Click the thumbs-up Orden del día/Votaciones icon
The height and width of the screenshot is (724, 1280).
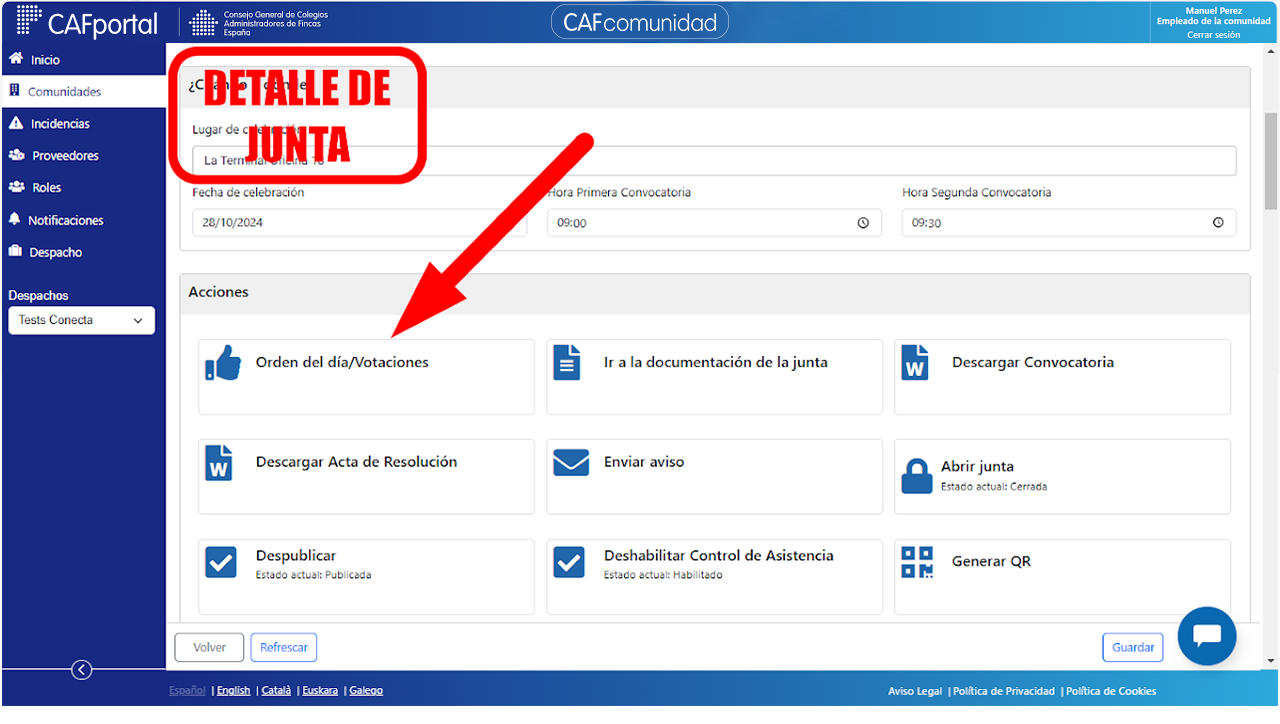click(x=223, y=363)
